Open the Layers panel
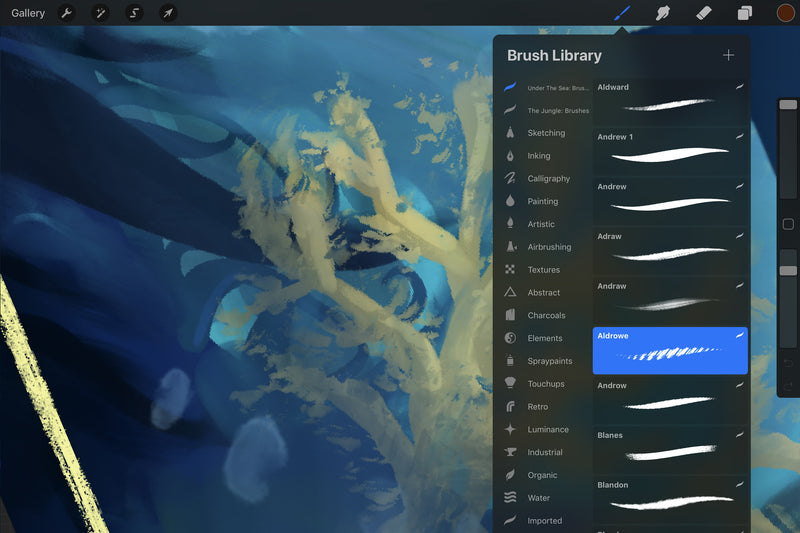 [745, 13]
